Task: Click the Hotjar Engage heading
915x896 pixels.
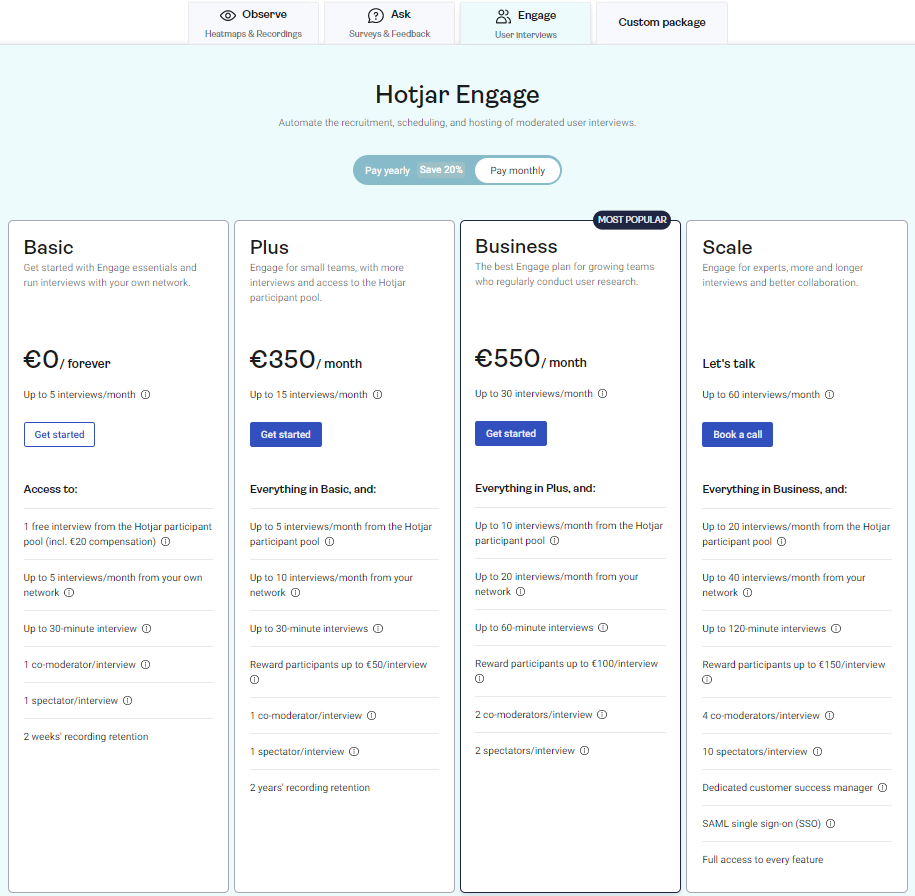Action: point(458,95)
